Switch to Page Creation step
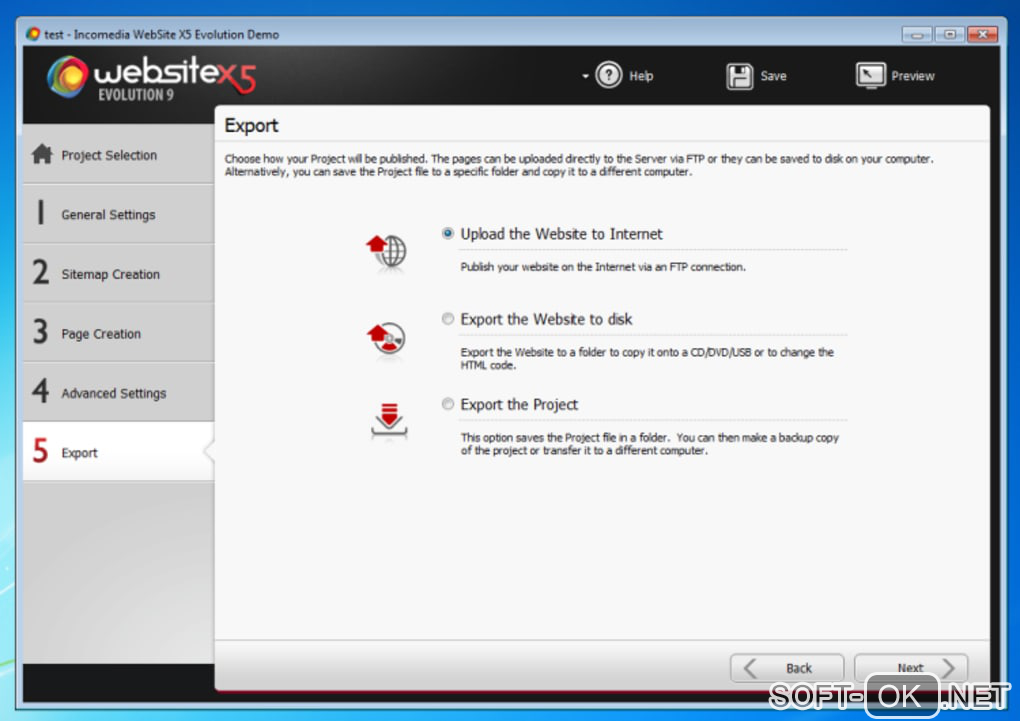 (118, 333)
